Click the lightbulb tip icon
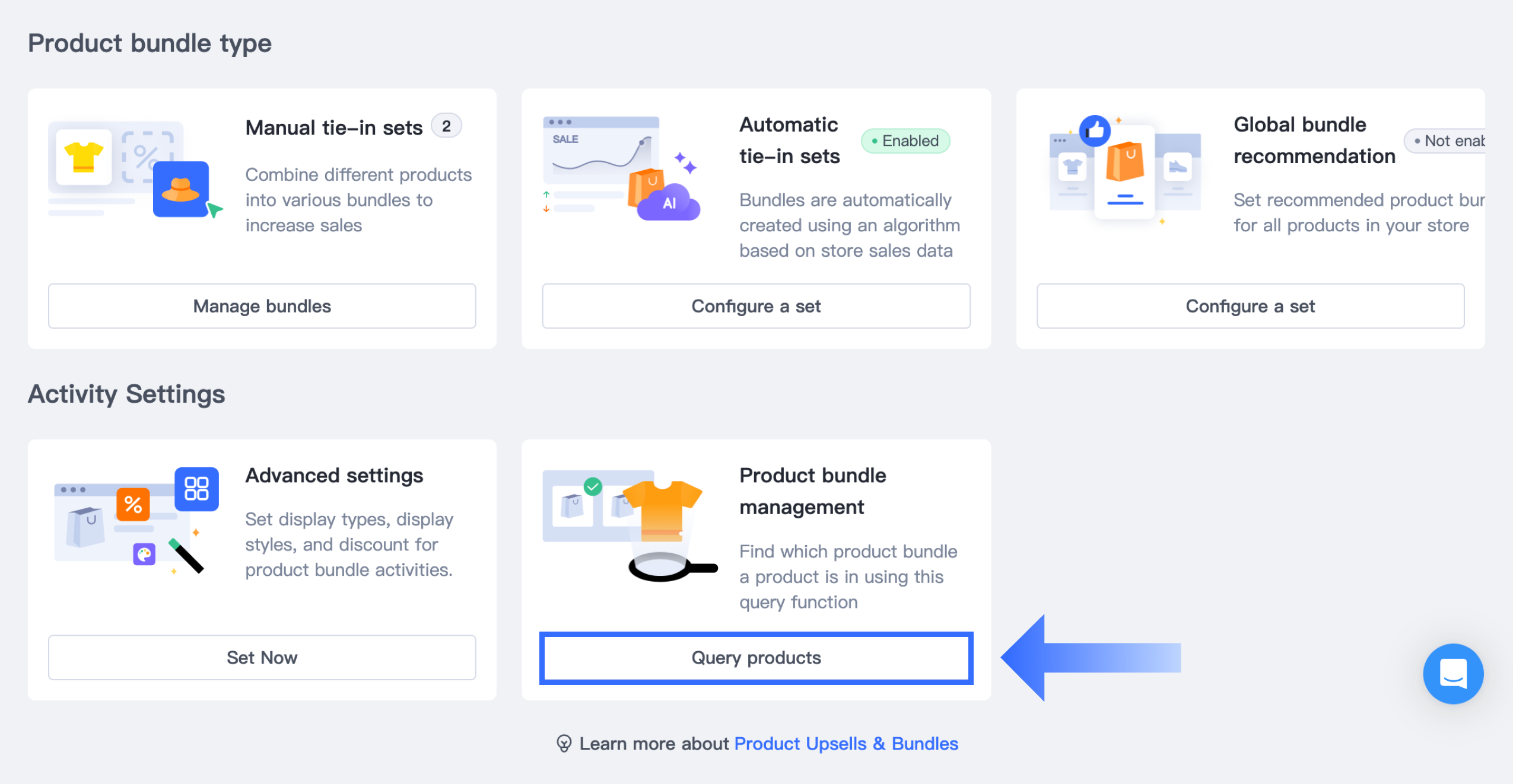The height and width of the screenshot is (784, 1513). [x=564, y=743]
